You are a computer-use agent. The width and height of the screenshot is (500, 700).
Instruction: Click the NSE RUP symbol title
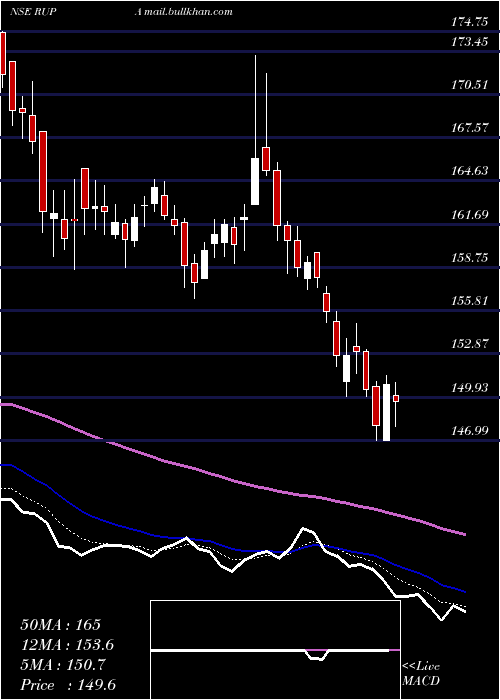coord(33,11)
